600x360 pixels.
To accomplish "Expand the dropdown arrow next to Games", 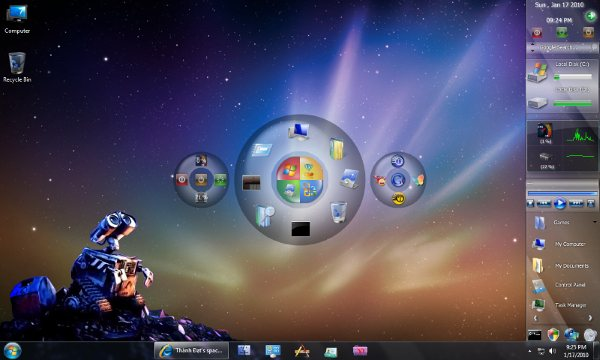I will click(x=595, y=222).
